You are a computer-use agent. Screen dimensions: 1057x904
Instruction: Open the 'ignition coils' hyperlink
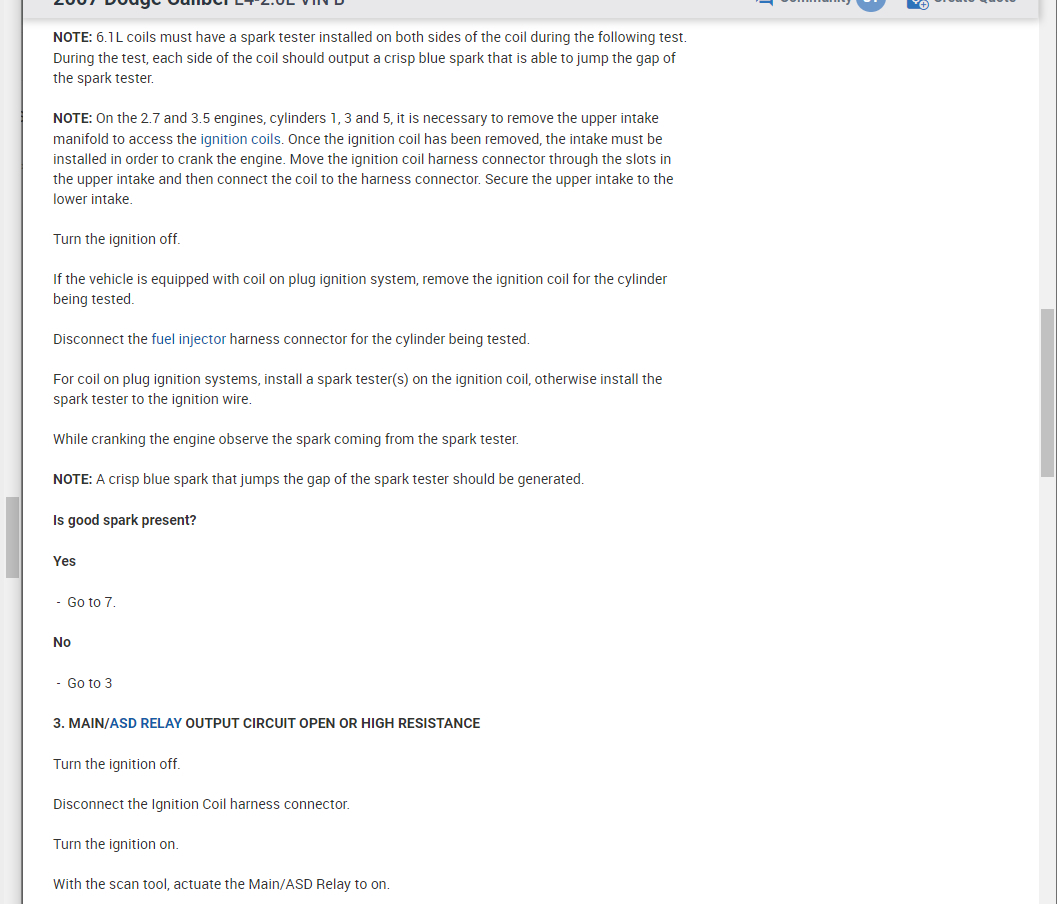[x=240, y=139]
